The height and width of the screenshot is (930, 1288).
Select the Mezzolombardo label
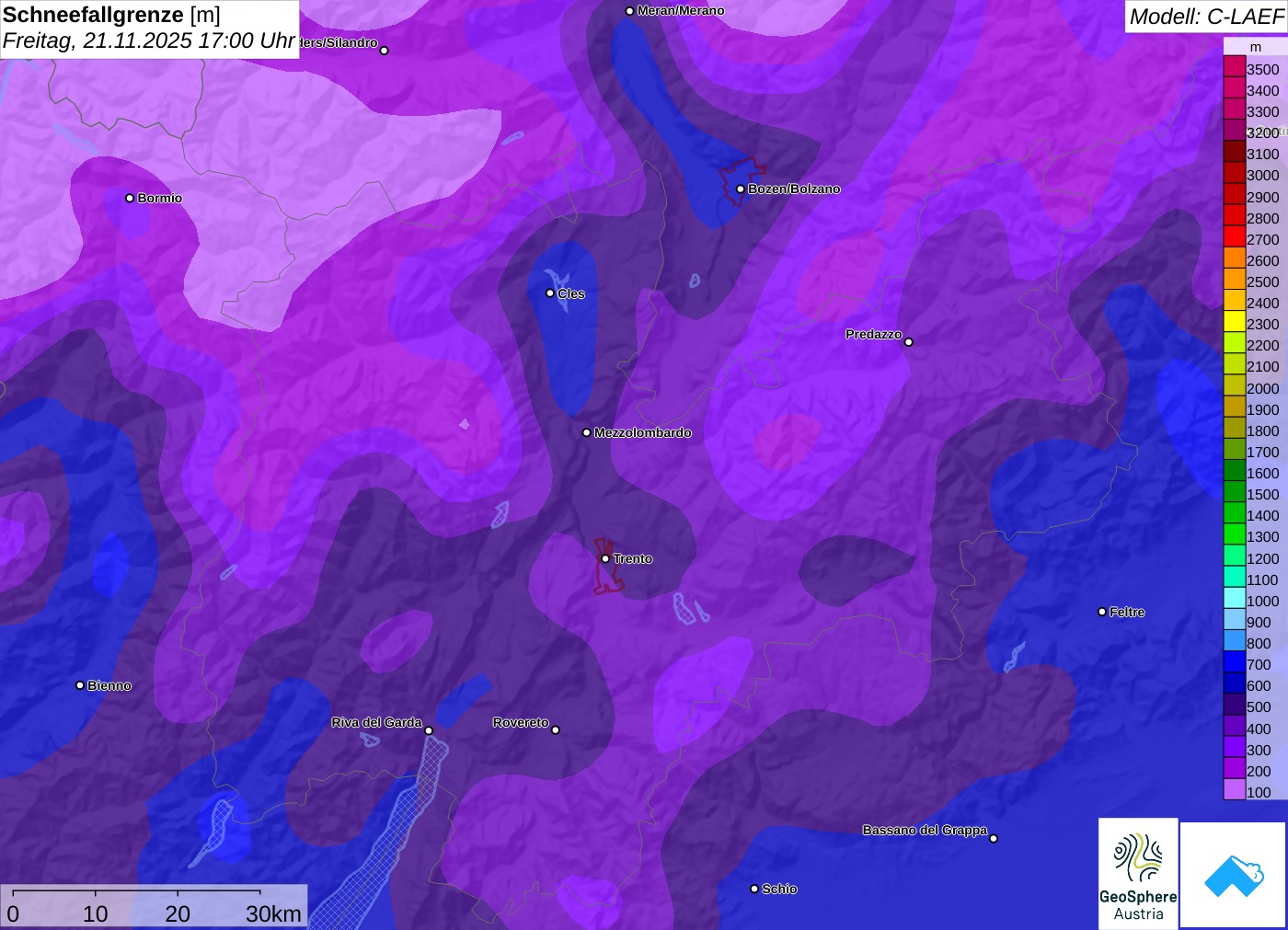642,432
